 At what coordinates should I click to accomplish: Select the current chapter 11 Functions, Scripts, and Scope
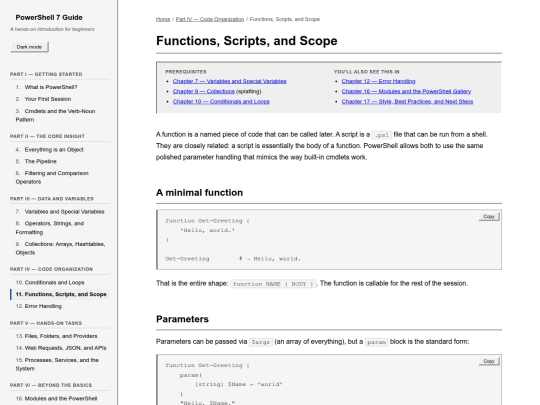click(60, 294)
